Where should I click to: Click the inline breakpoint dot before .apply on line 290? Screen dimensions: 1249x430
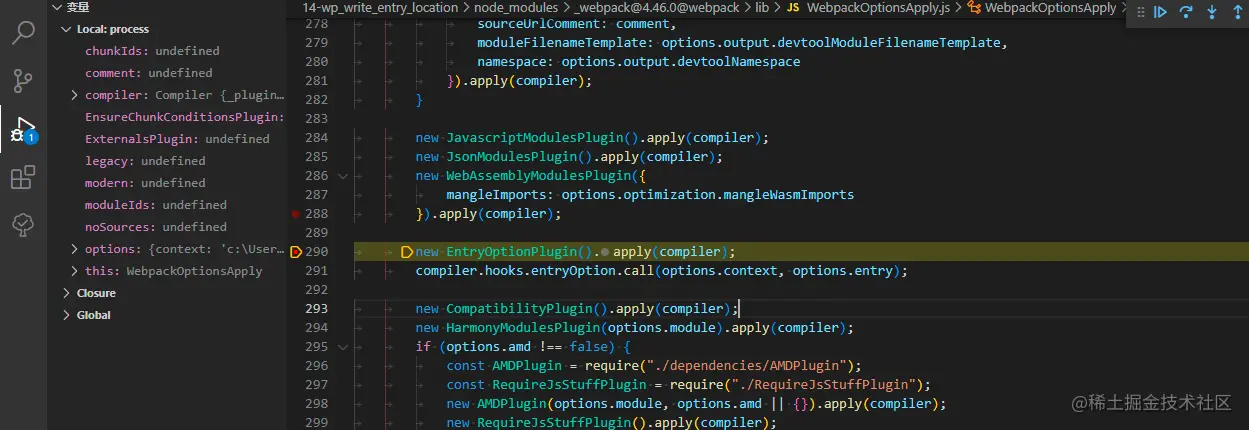[x=606, y=252]
